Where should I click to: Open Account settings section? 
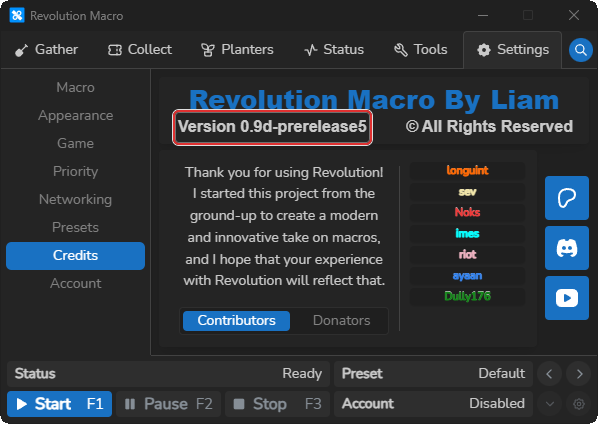(76, 283)
